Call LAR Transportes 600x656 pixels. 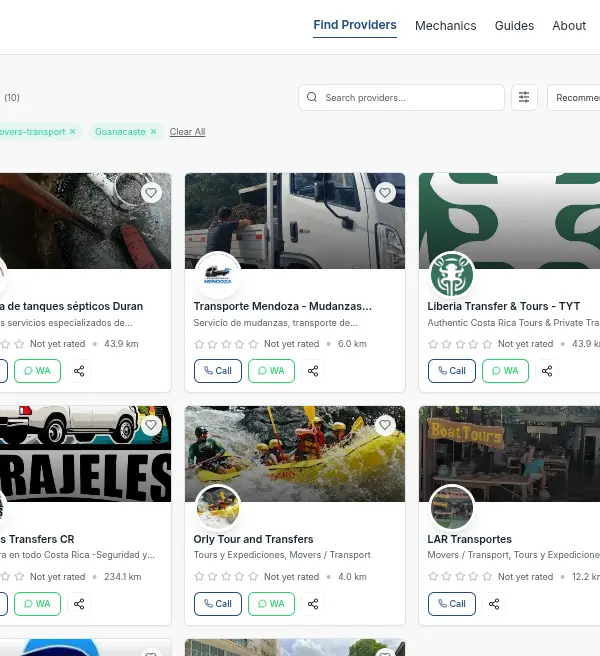tap(451, 604)
